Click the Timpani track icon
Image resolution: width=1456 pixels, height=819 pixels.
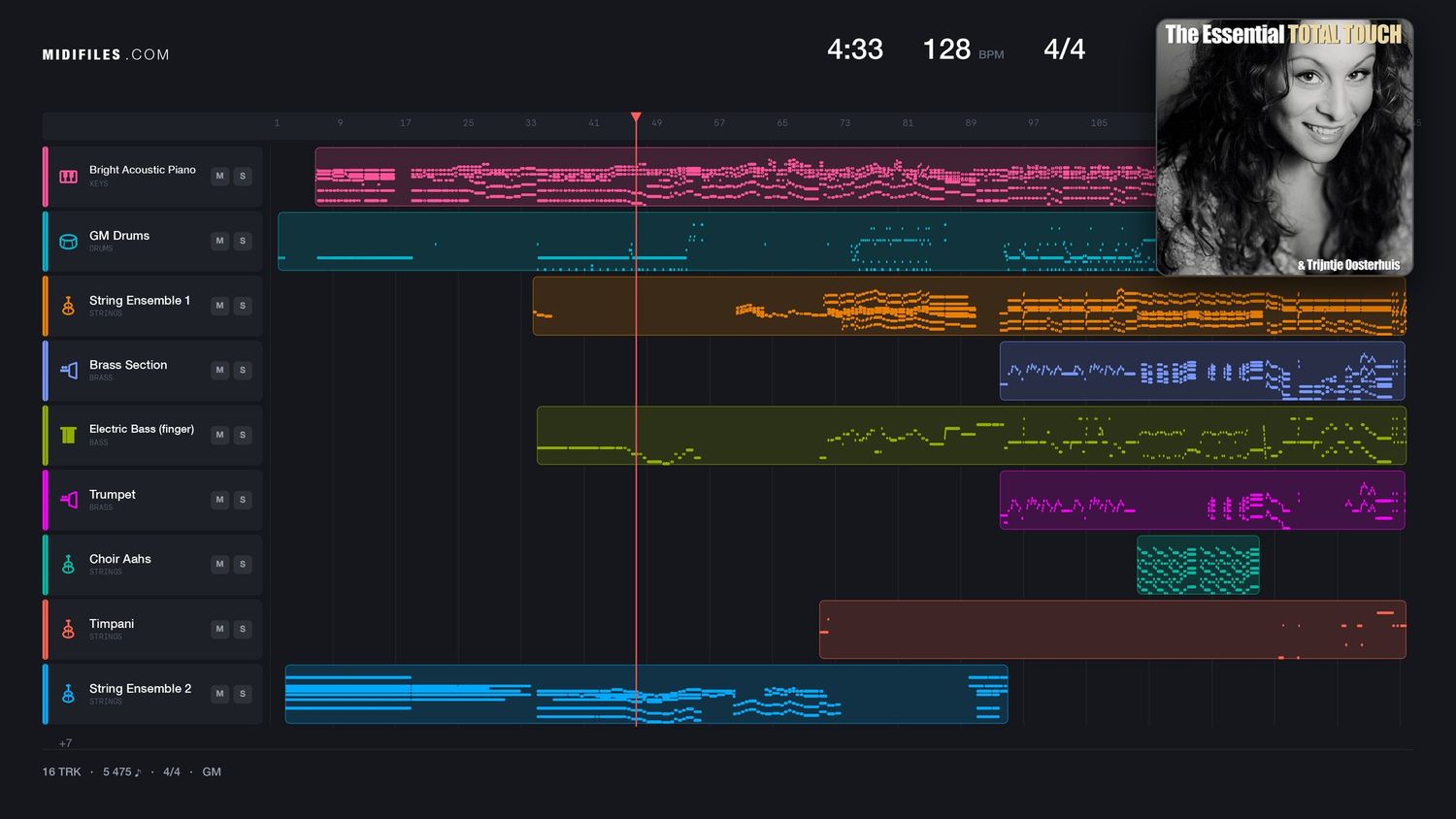[68, 629]
